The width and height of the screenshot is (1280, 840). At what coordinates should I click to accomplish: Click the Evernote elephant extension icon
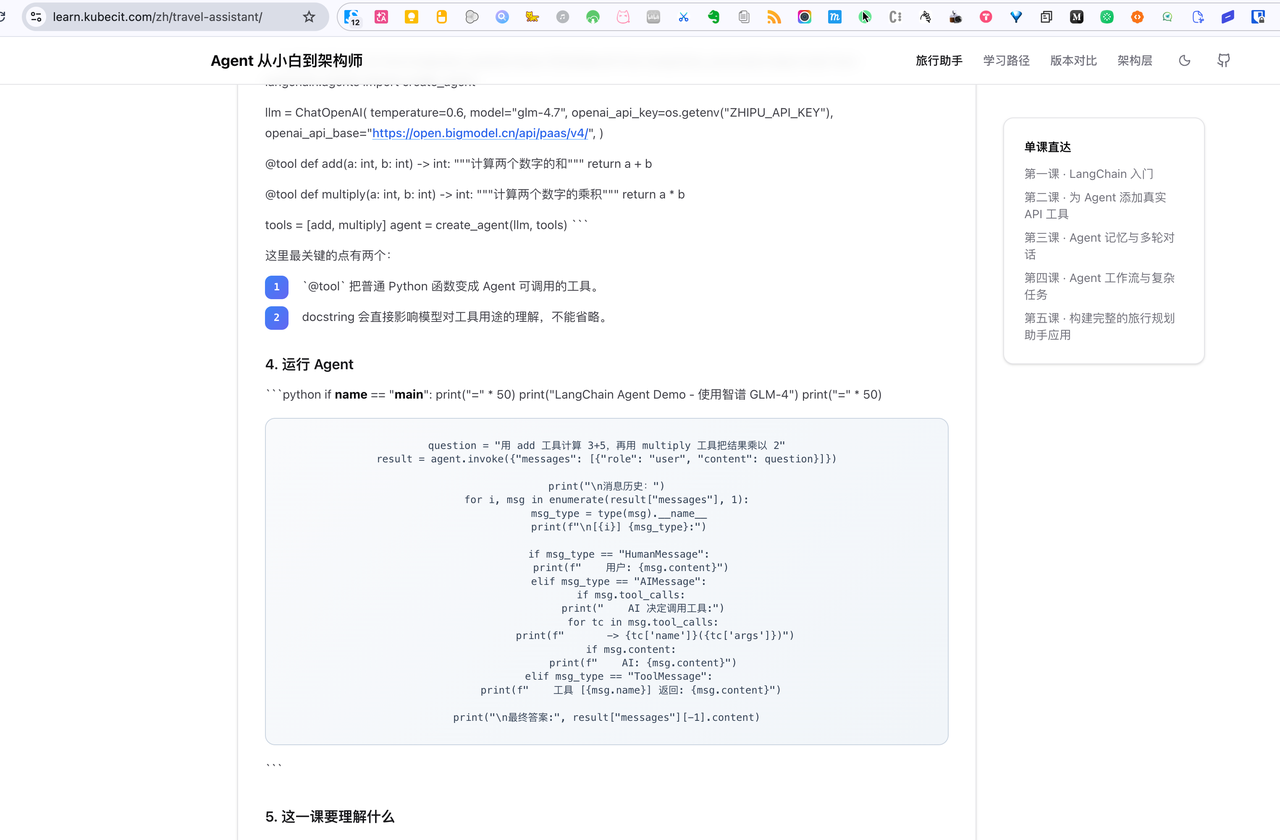coord(713,17)
